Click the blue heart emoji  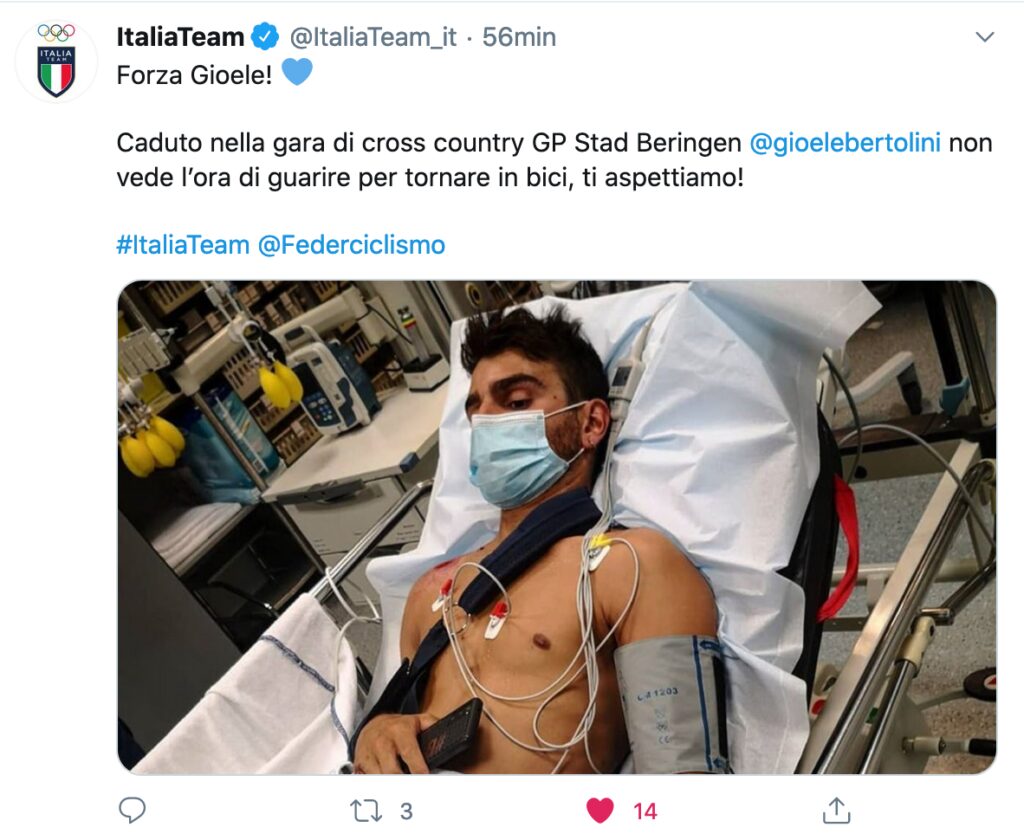point(297,72)
